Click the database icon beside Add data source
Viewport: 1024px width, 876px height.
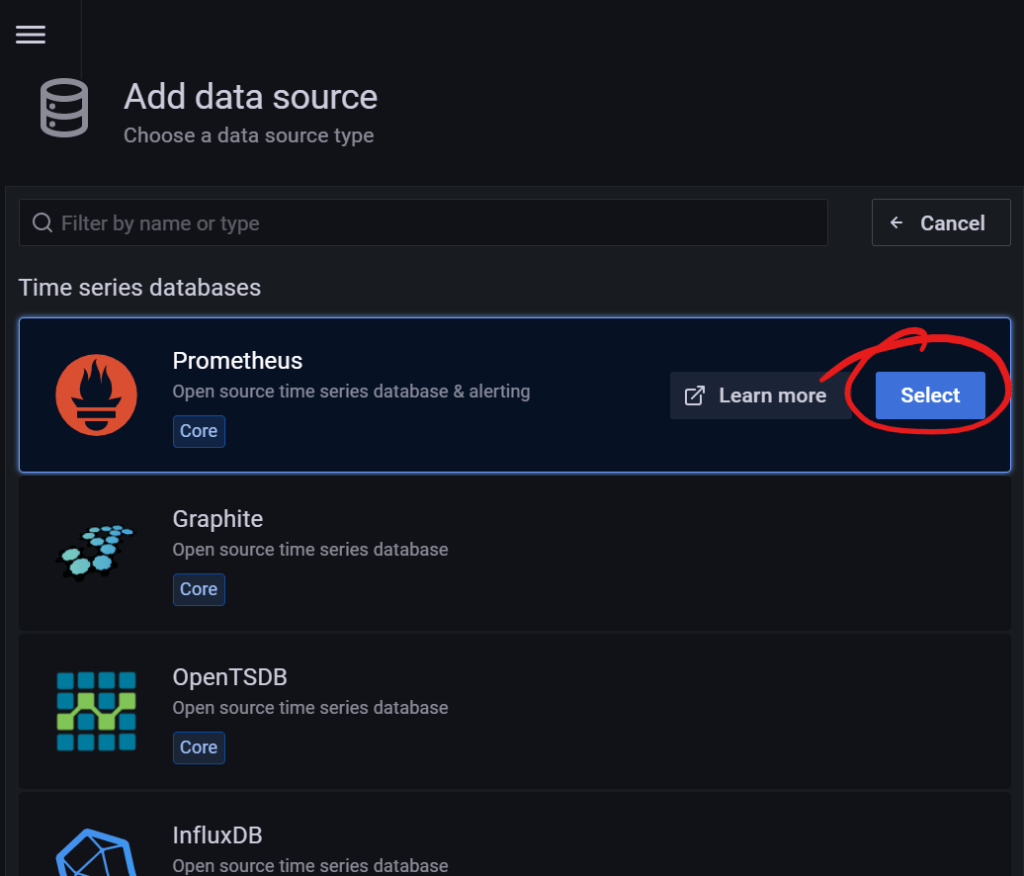[64, 108]
